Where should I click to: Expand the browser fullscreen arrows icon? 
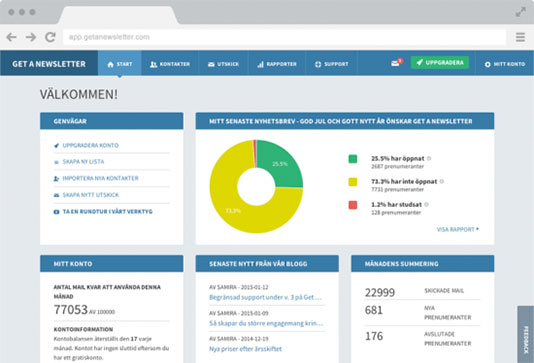coord(520,12)
